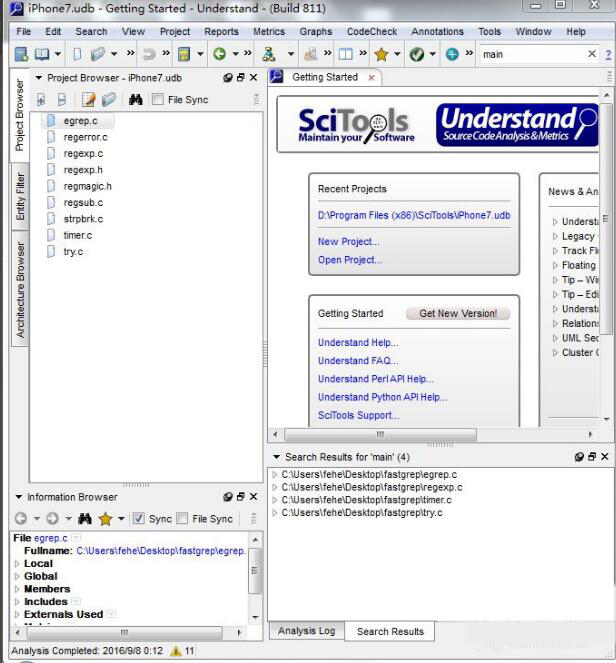This screenshot has height=663, width=616.
Task: Click the binoculars find icon in Project Browser
Action: click(135, 100)
